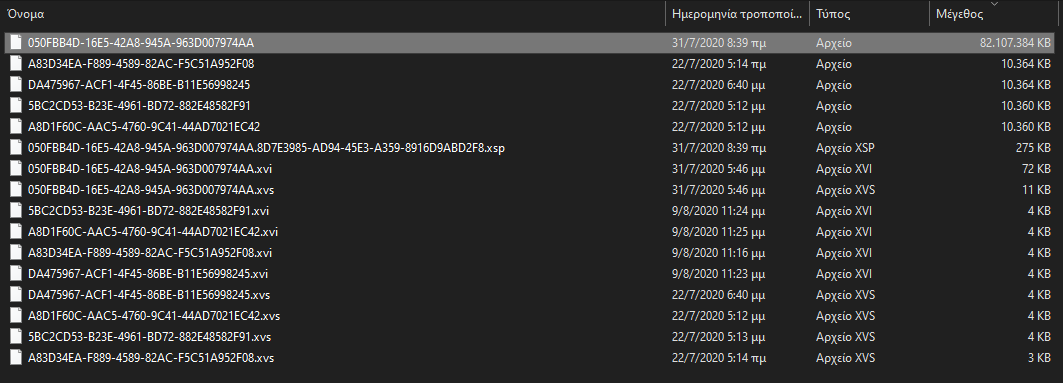1063x383 pixels.
Task: Sort files by the Τύπος column
Action: [870, 14]
